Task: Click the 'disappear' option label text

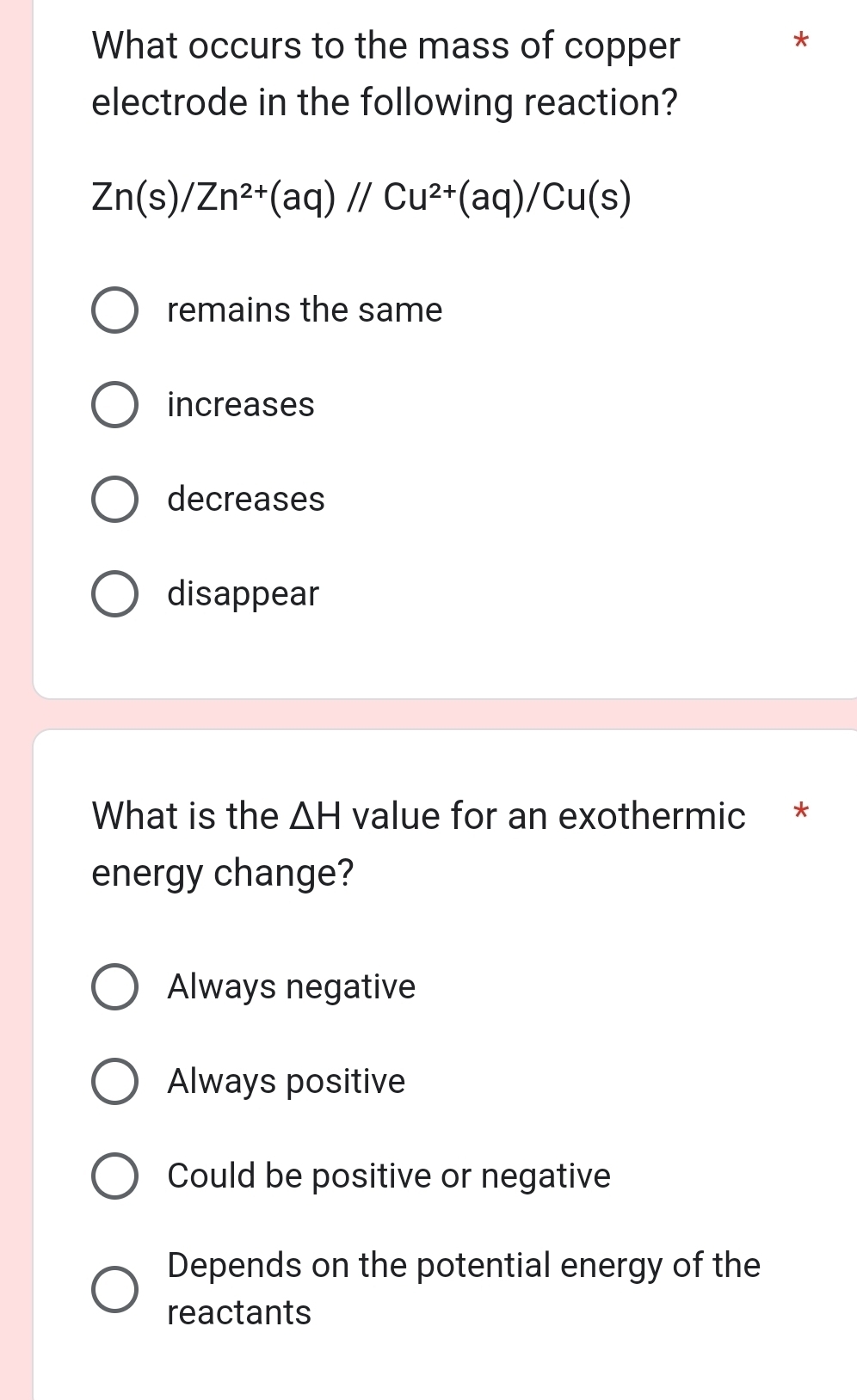Action: (243, 594)
